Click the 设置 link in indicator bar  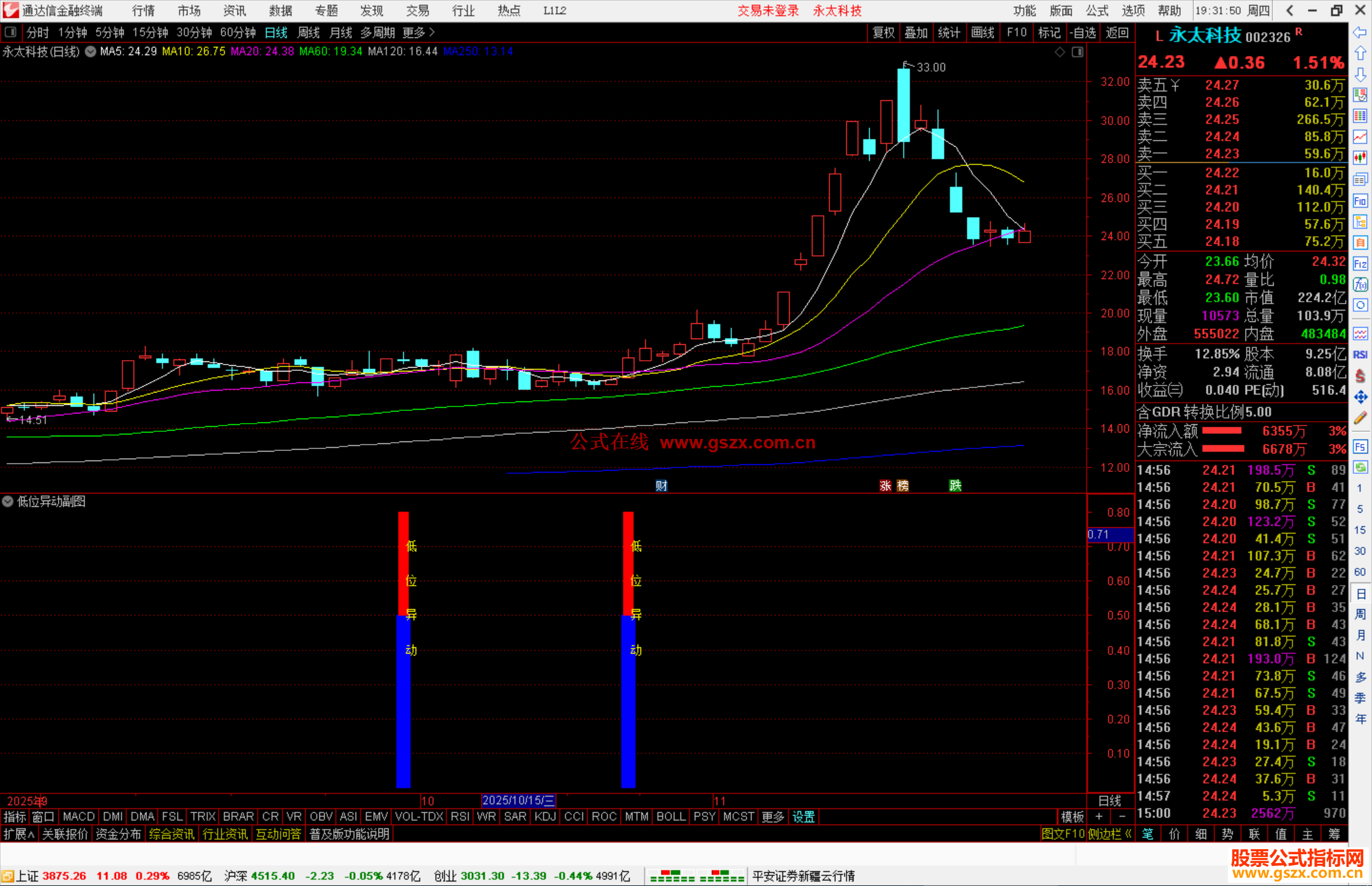coord(803,817)
